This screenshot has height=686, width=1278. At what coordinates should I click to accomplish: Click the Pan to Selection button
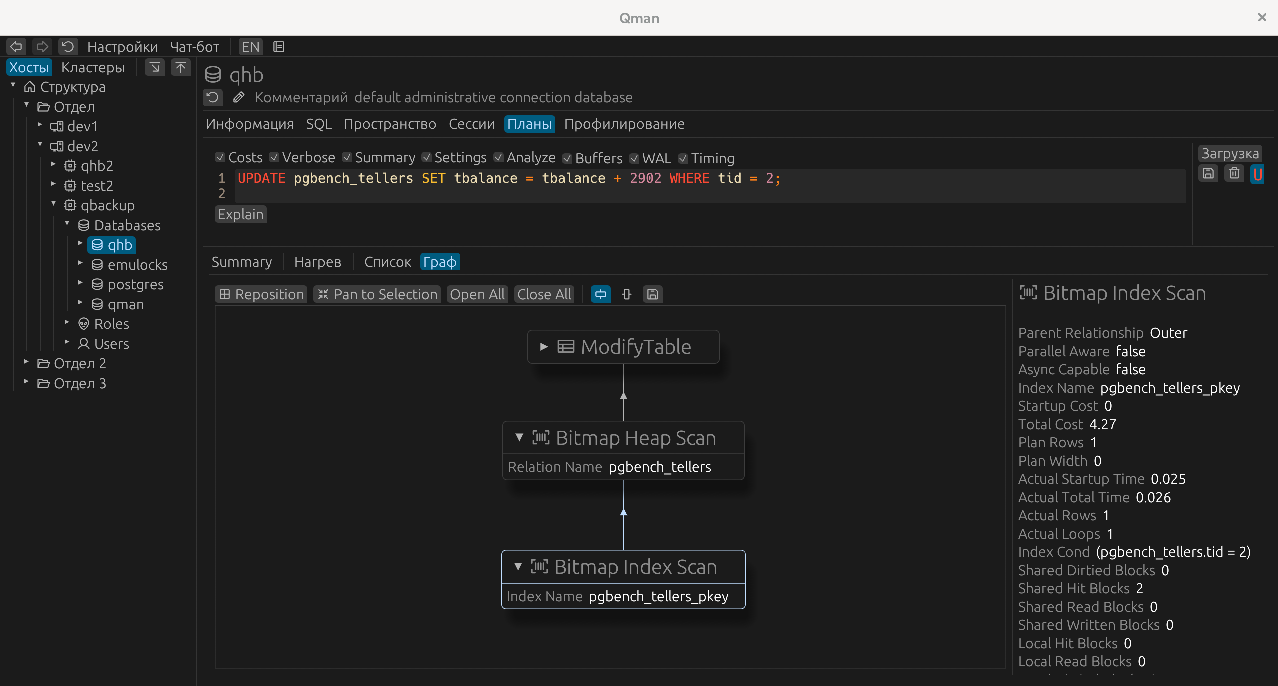click(376, 294)
